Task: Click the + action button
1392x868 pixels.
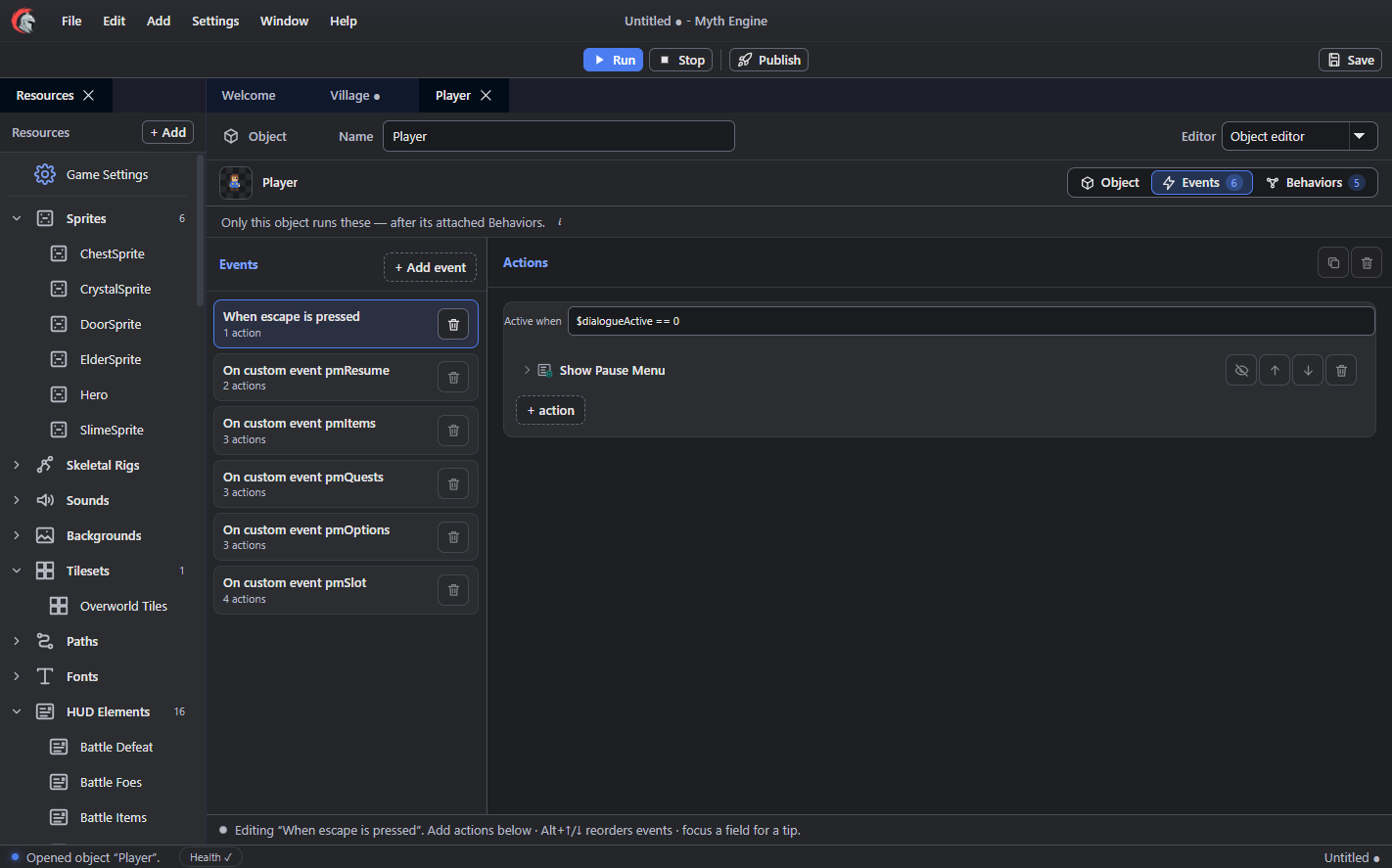Action: 550,410
